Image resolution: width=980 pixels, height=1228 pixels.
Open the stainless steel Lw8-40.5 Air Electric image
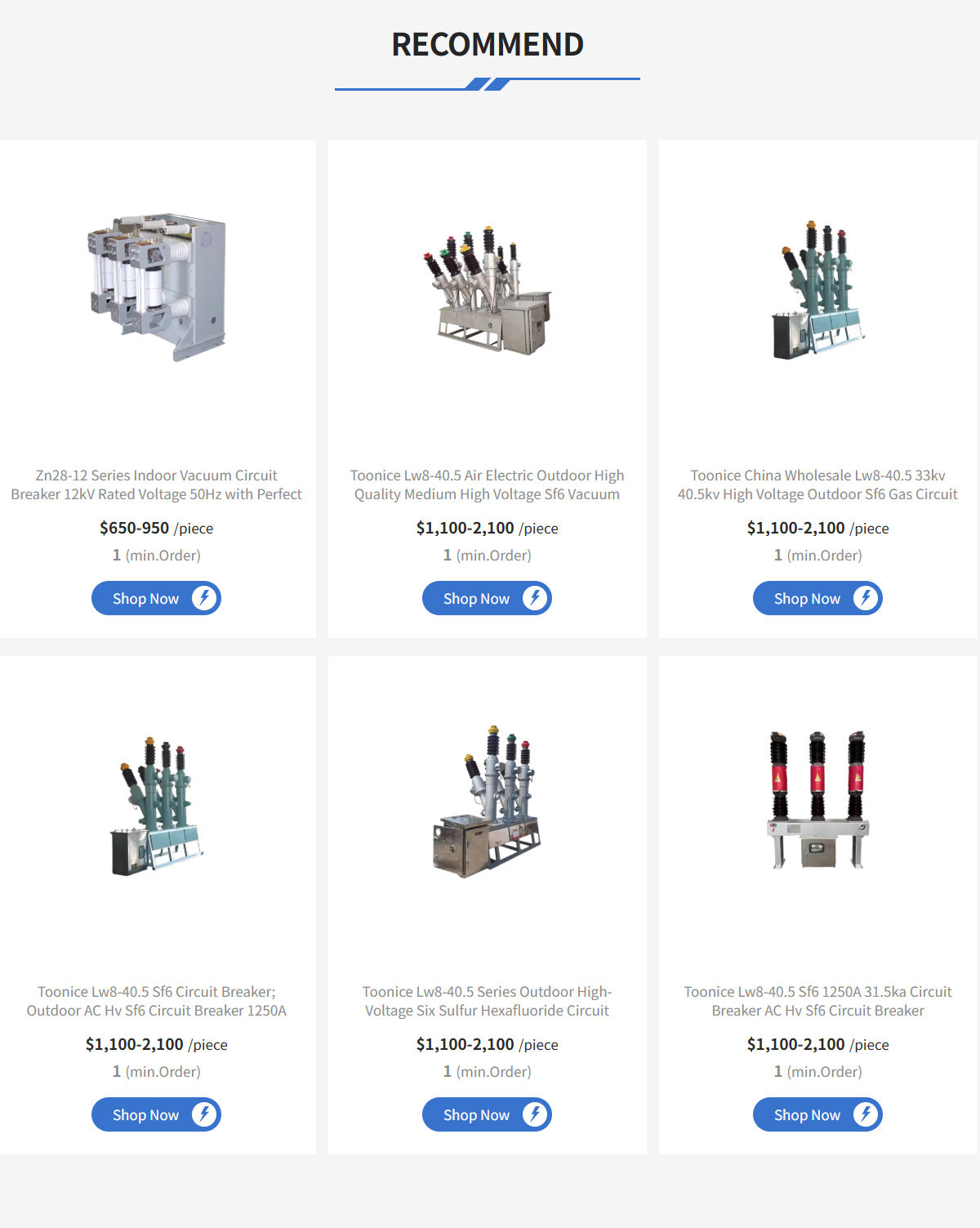coord(488,290)
